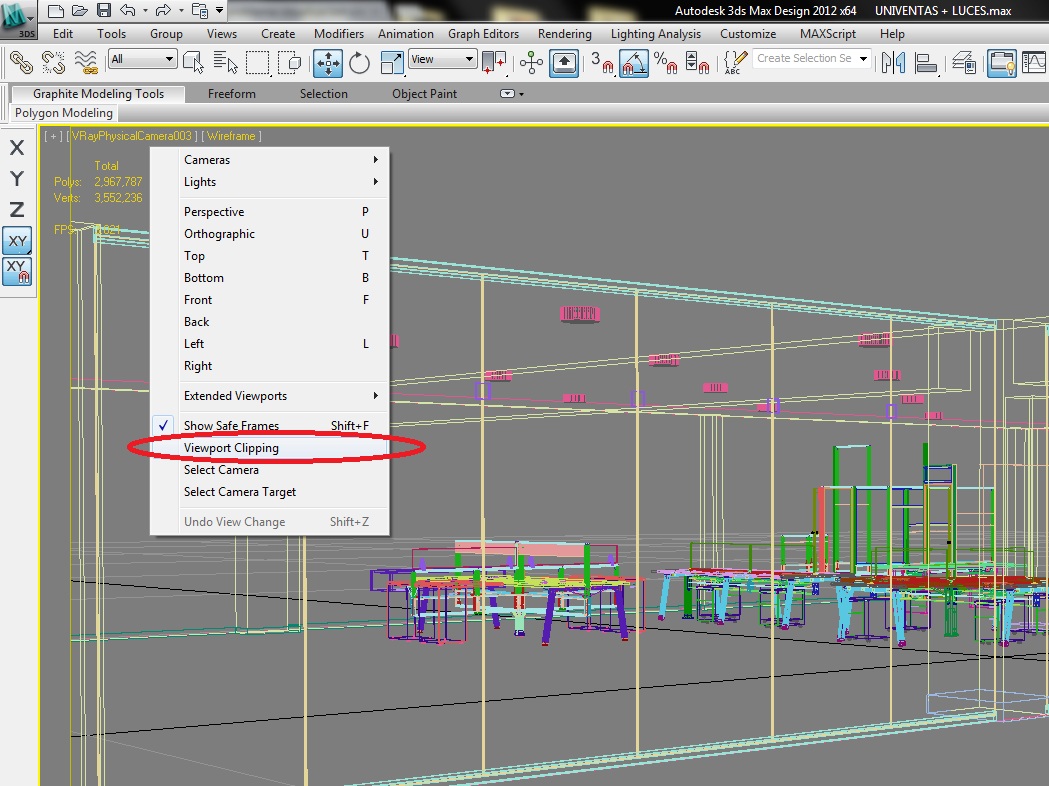Viewport: 1049px width, 786px height.
Task: Click the Align tool icon
Action: click(927, 63)
